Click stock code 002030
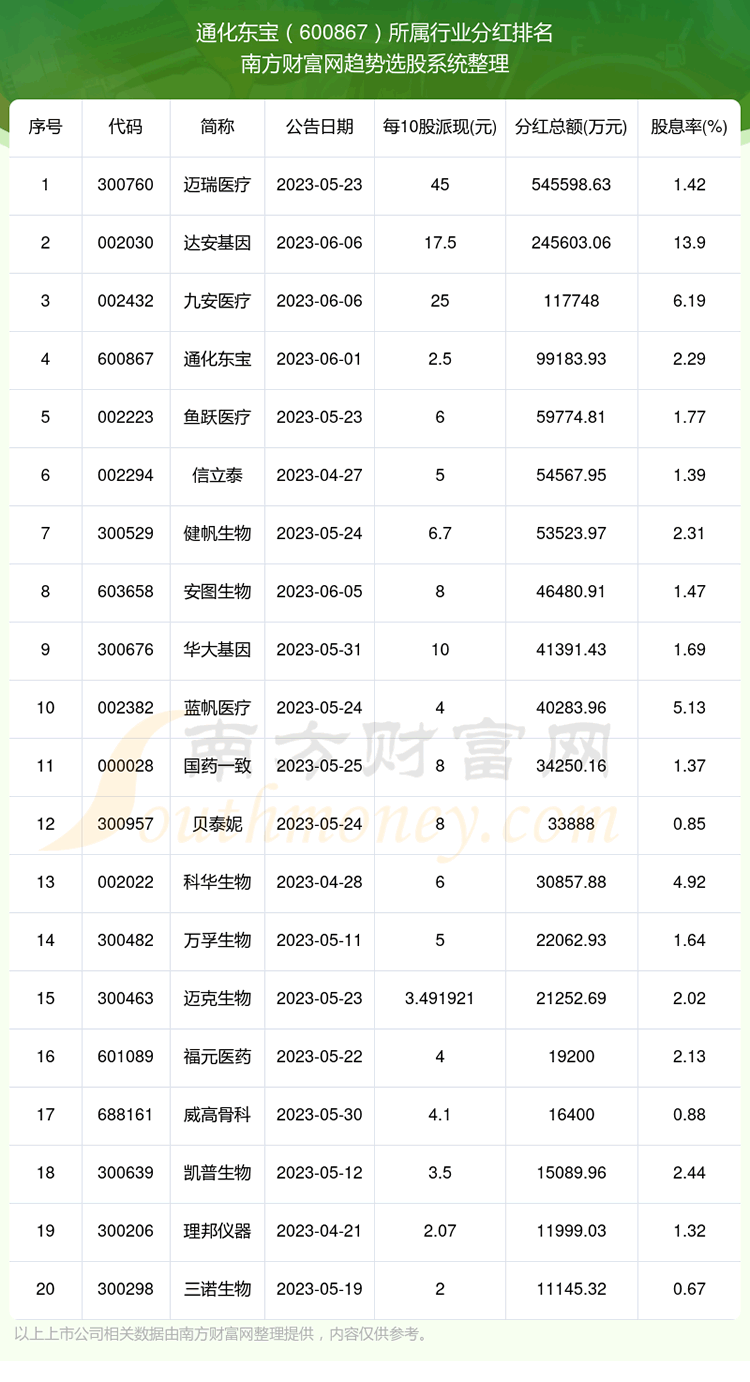The width and height of the screenshot is (750, 1382). point(126,243)
